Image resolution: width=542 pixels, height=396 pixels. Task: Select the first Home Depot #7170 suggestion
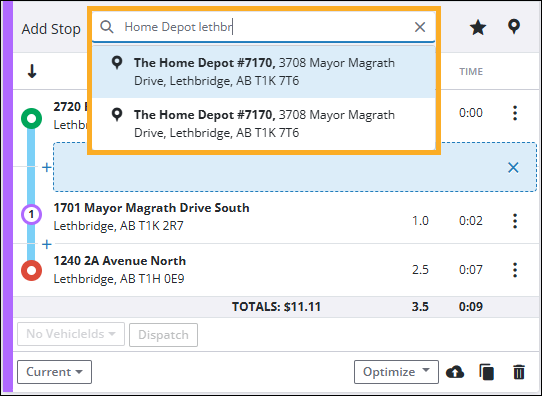264,72
